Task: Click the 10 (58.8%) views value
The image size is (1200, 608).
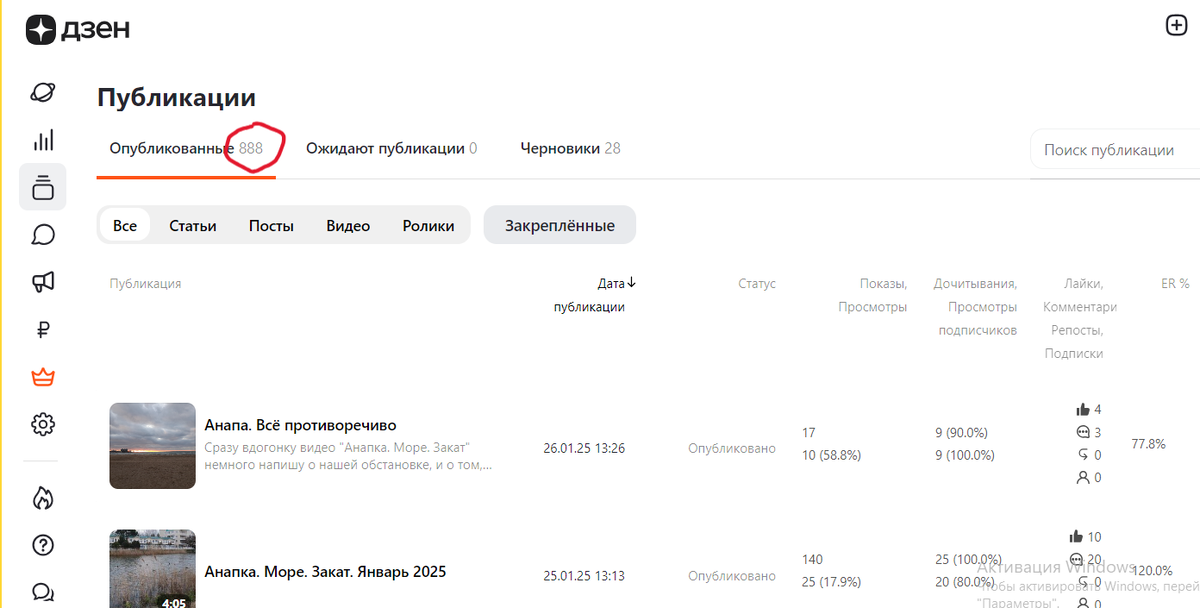Action: [x=832, y=455]
